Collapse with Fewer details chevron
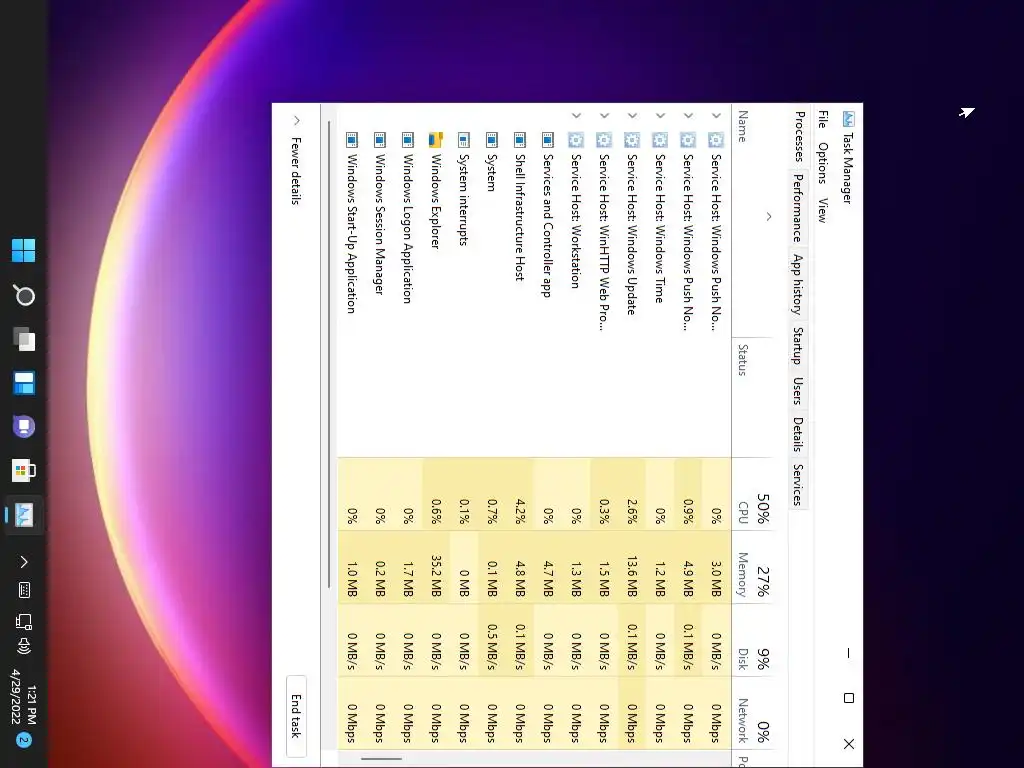Screen dimensions: 1024x768 click(x=296, y=120)
